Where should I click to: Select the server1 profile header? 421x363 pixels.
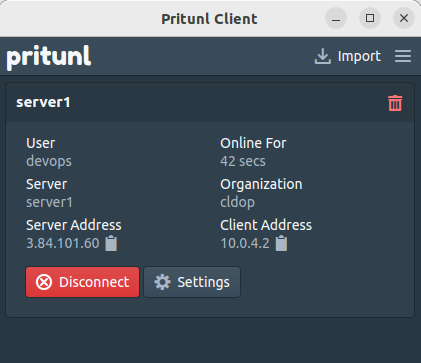coord(210,102)
